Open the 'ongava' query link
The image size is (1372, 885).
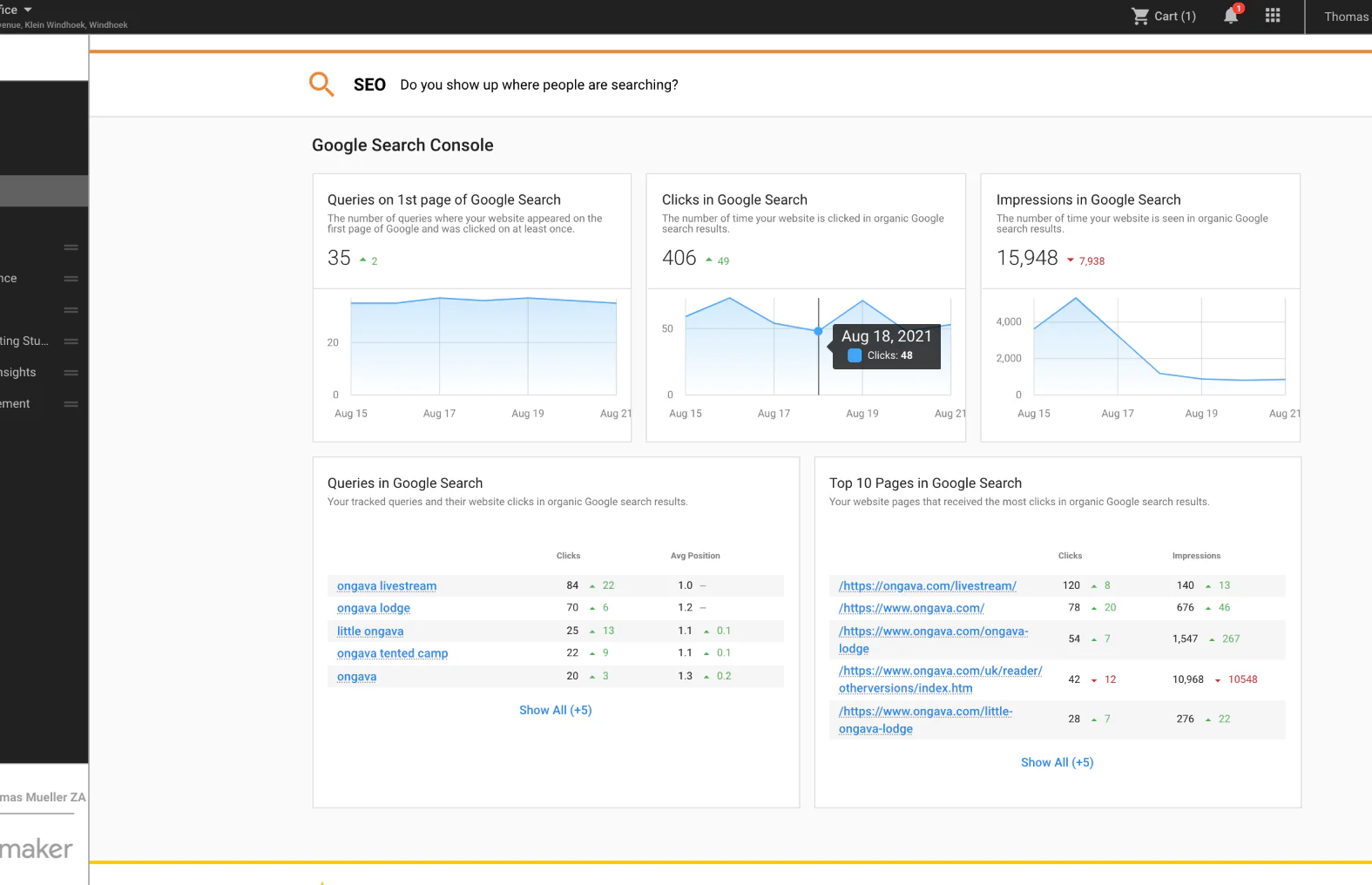(356, 677)
